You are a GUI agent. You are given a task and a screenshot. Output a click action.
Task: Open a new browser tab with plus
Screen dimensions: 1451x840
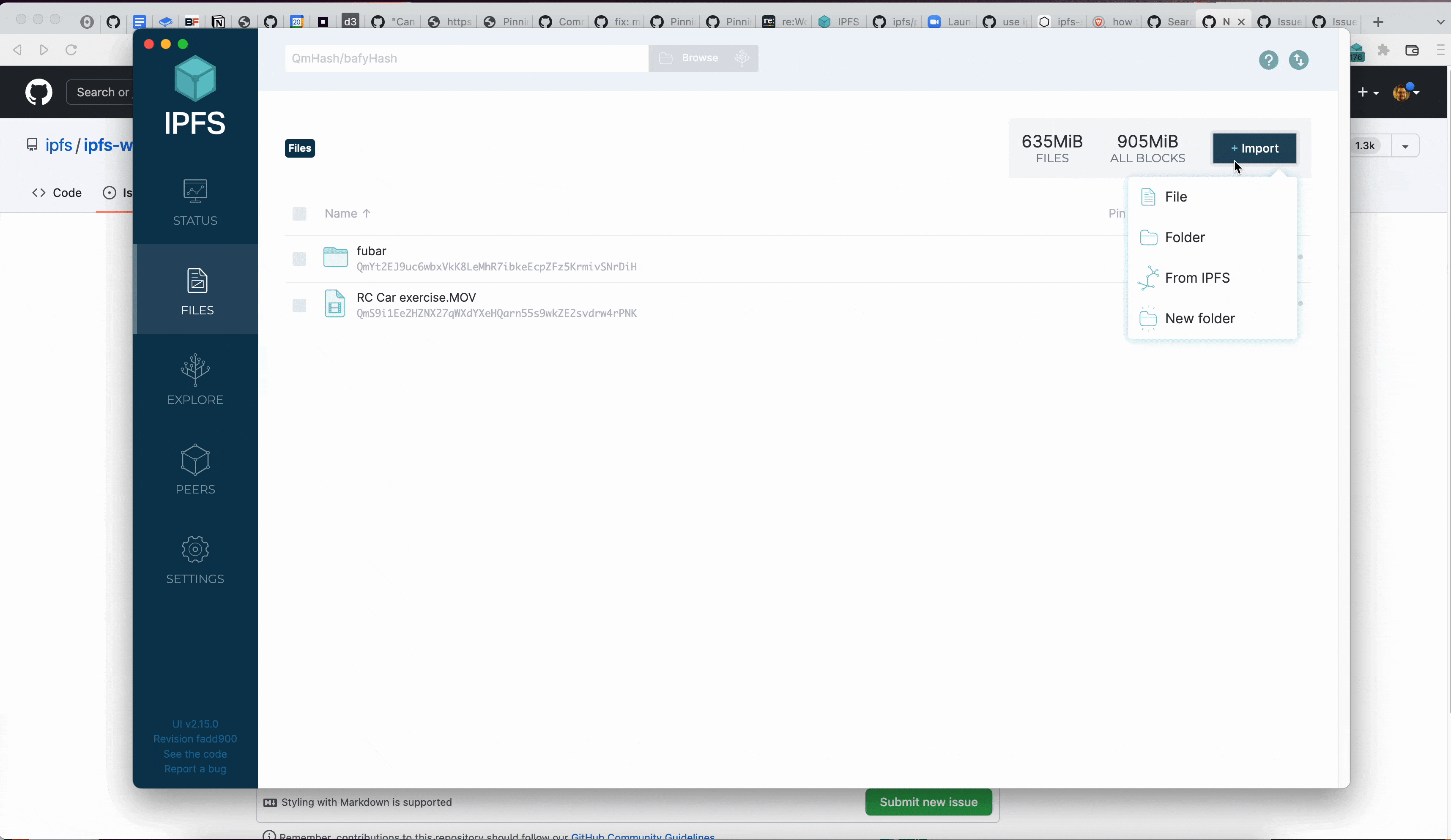[x=1378, y=22]
